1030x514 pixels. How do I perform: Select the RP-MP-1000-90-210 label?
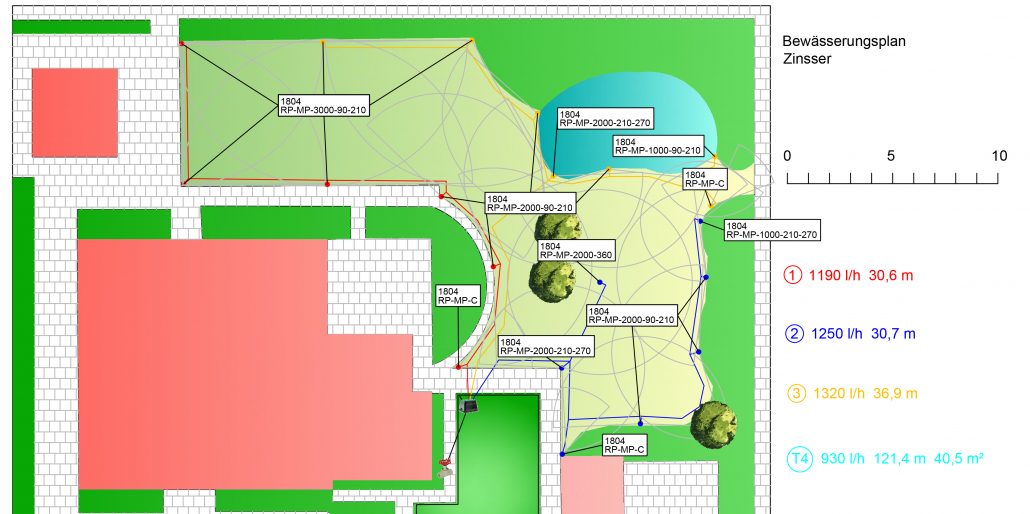660,147
